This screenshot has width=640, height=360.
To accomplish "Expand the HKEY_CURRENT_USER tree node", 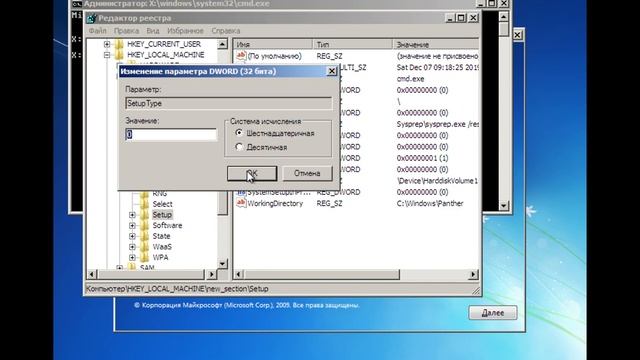I will pos(107,44).
